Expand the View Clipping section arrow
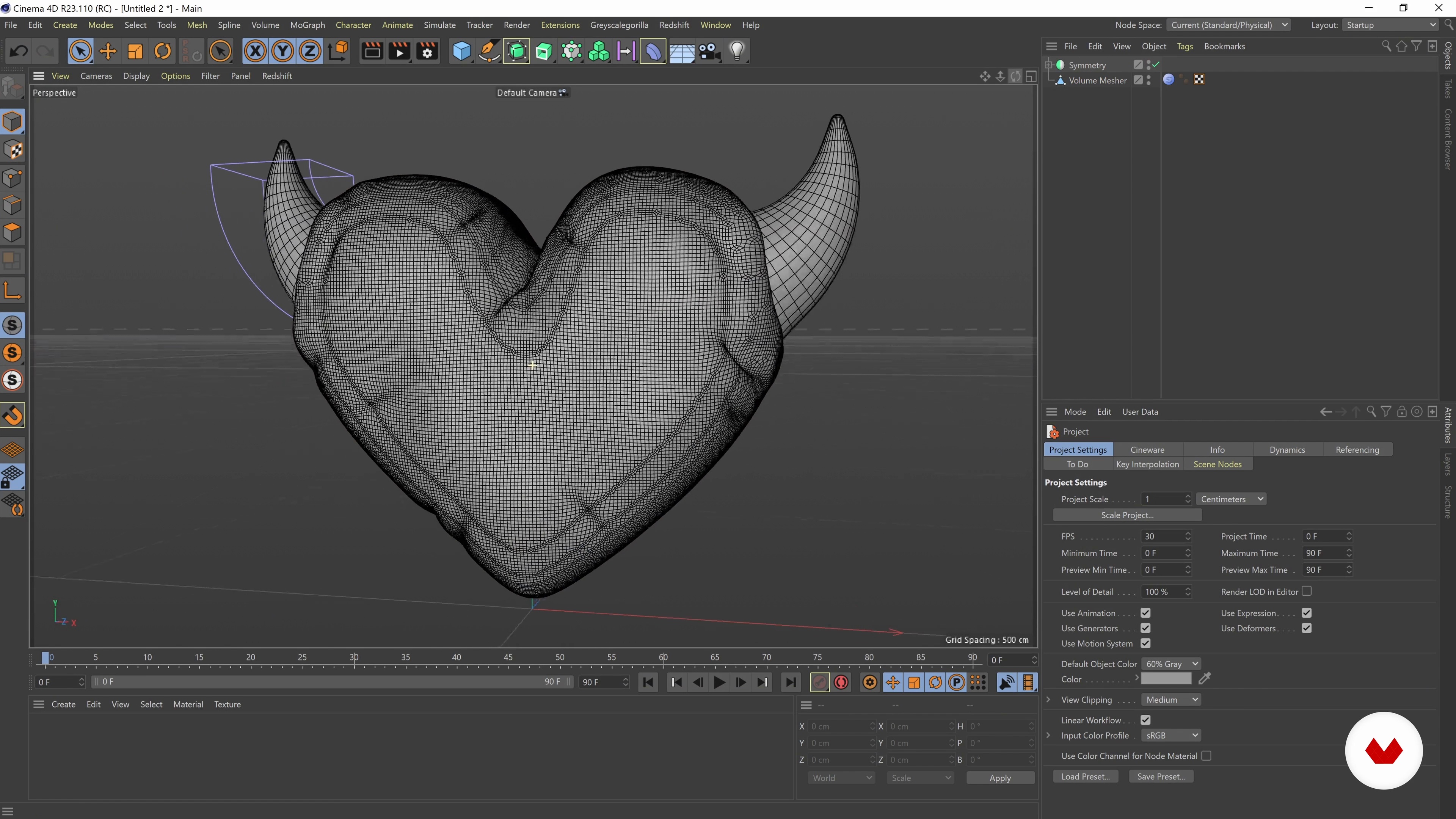This screenshot has height=819, width=1456. 1048,700
